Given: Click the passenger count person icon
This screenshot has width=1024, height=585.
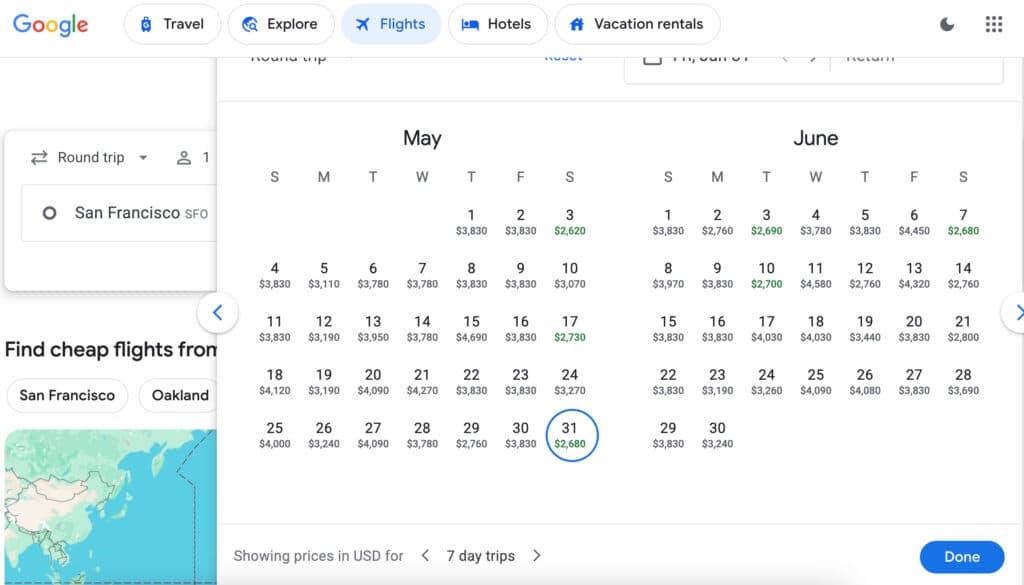Looking at the screenshot, I should (x=184, y=157).
